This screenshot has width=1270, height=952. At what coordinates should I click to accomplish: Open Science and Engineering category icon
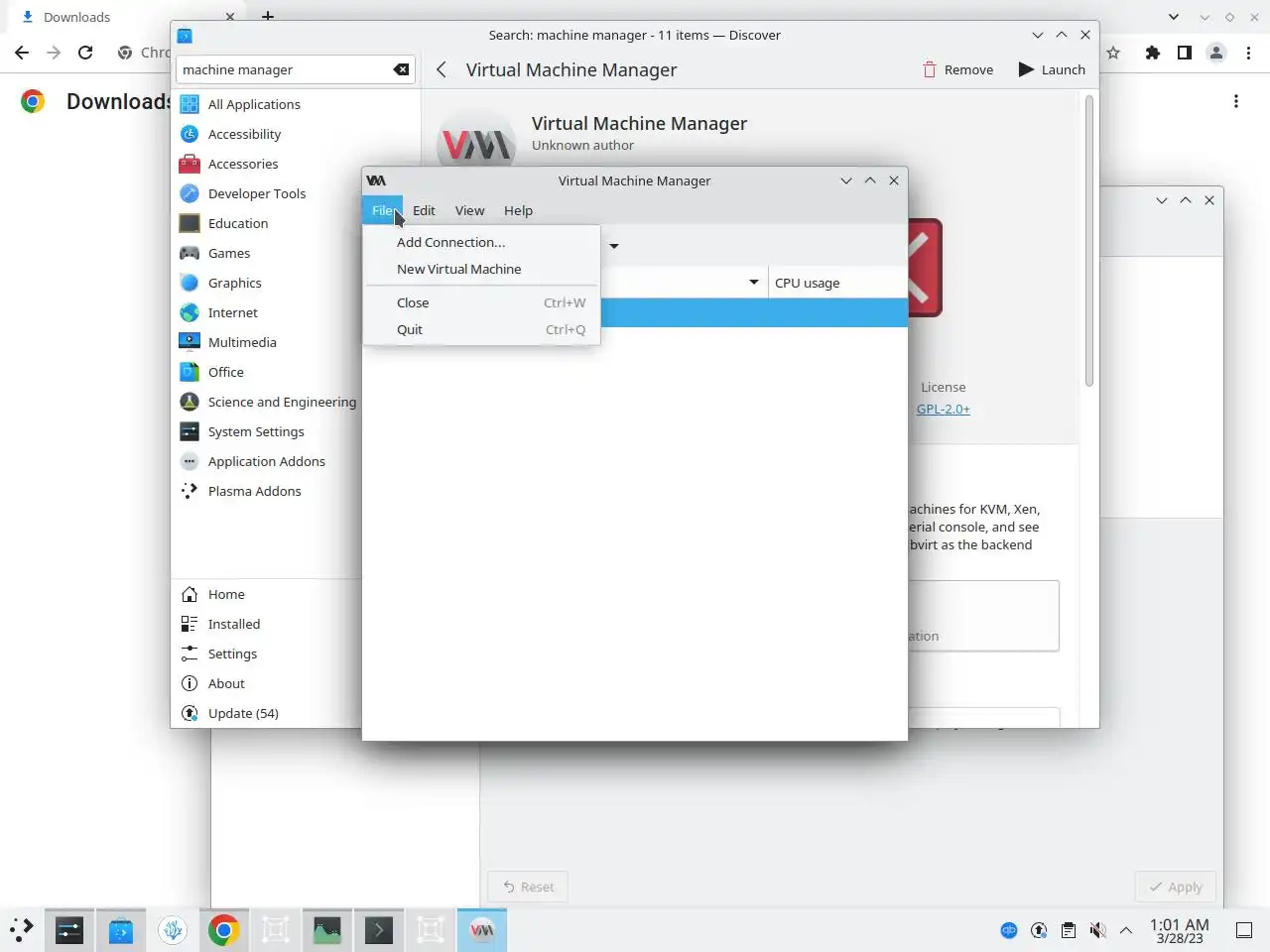190,402
